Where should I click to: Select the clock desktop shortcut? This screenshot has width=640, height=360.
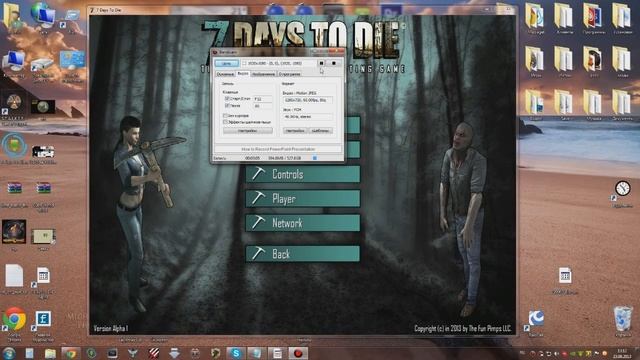click(623, 189)
